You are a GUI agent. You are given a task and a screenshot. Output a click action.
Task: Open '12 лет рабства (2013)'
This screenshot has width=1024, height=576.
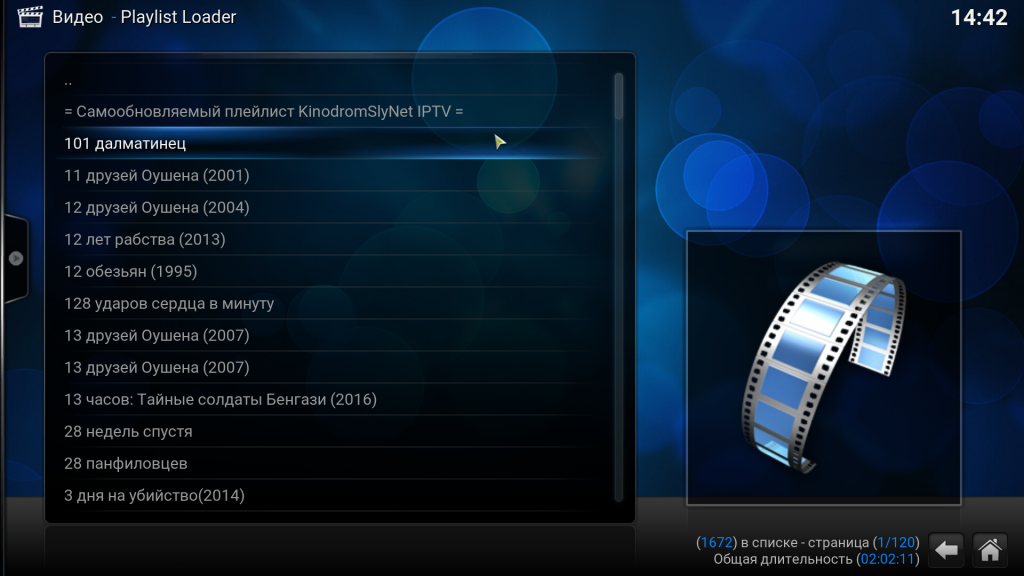pyautogui.click(x=144, y=239)
